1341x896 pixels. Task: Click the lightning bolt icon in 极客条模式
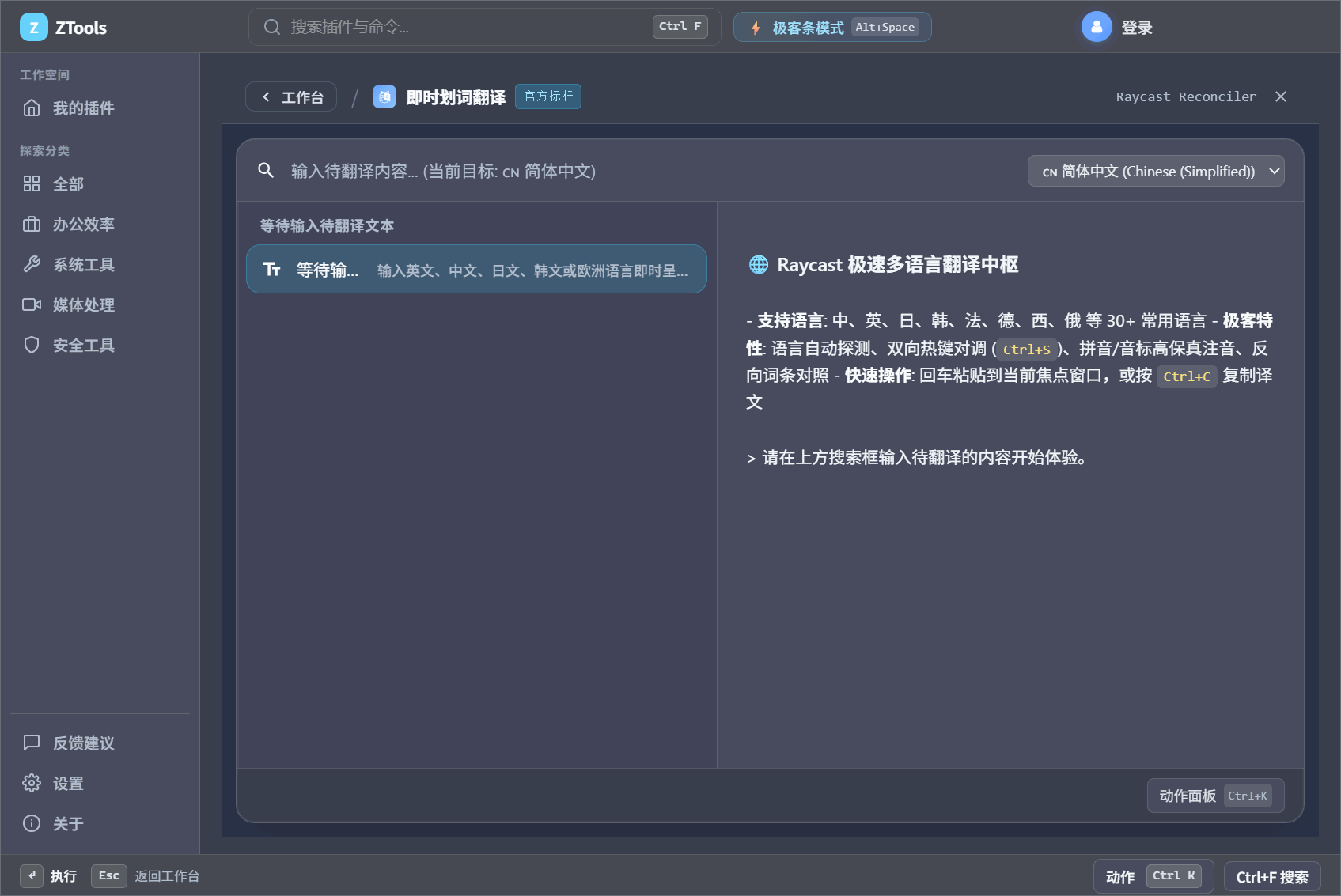756,28
